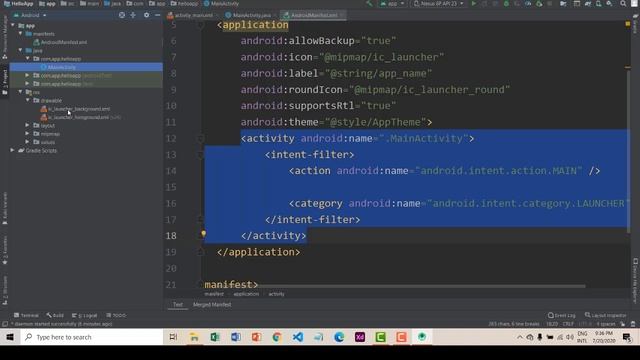The width and height of the screenshot is (640, 360).
Task: Open Visual Studio Code from taskbar
Action: pos(298,337)
